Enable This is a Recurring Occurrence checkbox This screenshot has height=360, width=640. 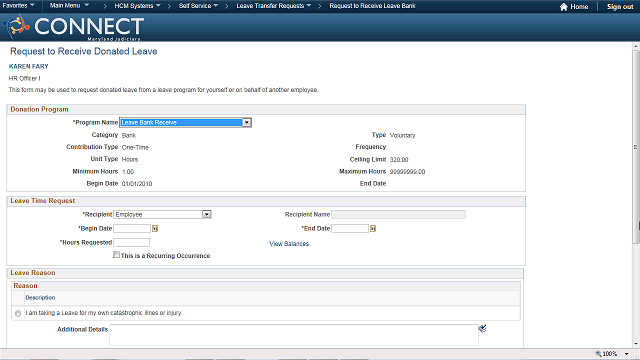pos(116,255)
